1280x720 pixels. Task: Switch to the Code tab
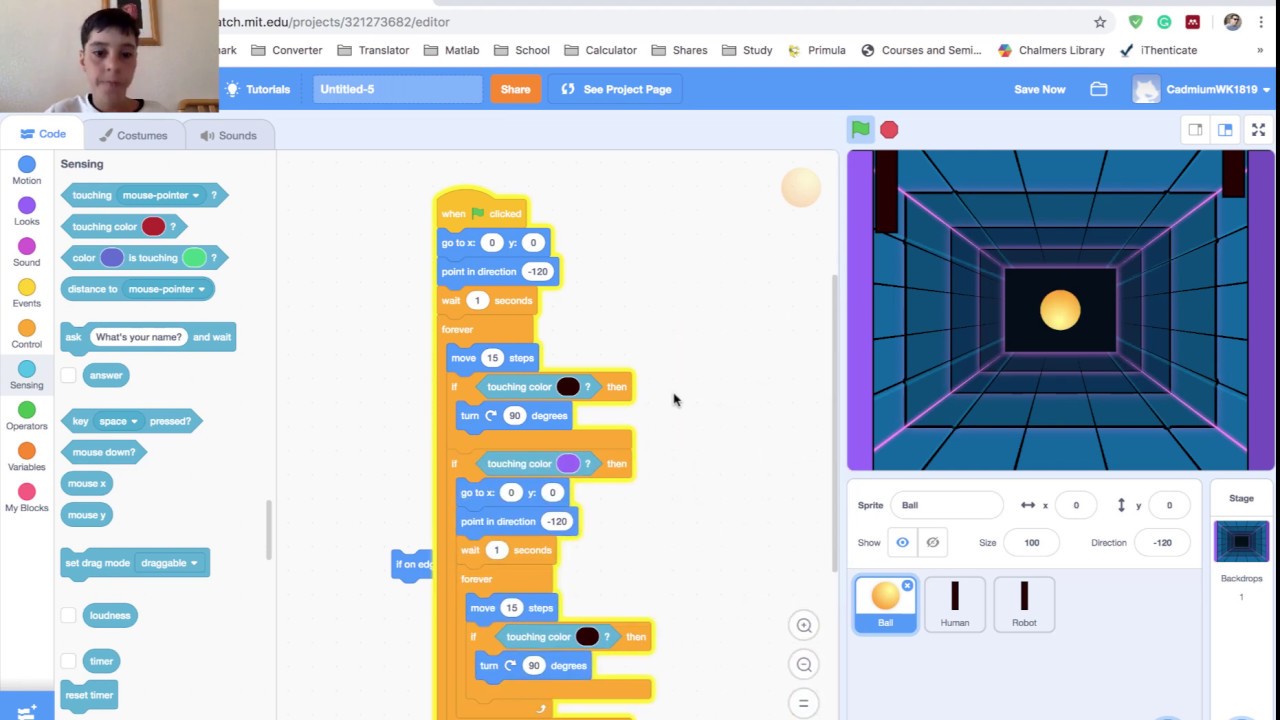(x=43, y=134)
